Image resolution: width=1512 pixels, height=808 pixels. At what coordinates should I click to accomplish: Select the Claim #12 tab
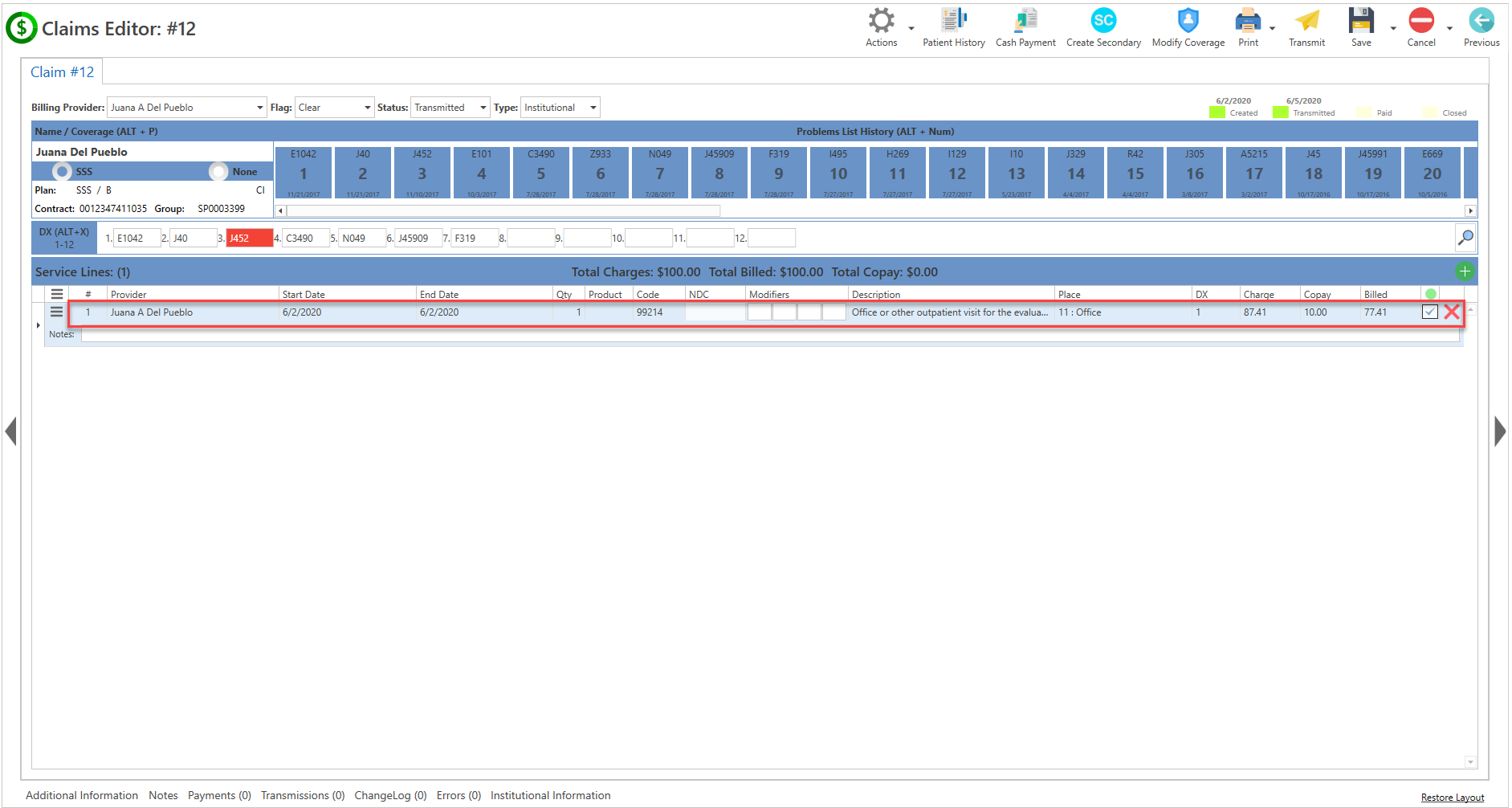coord(62,72)
